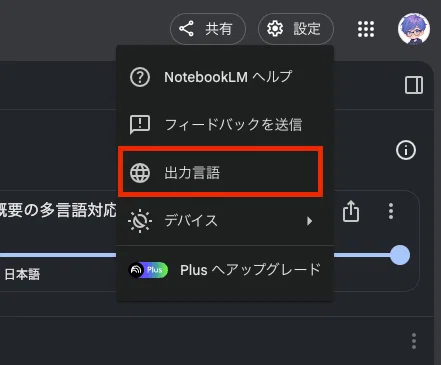Click the audio progress slider handle
The image size is (441, 365).
[400, 255]
